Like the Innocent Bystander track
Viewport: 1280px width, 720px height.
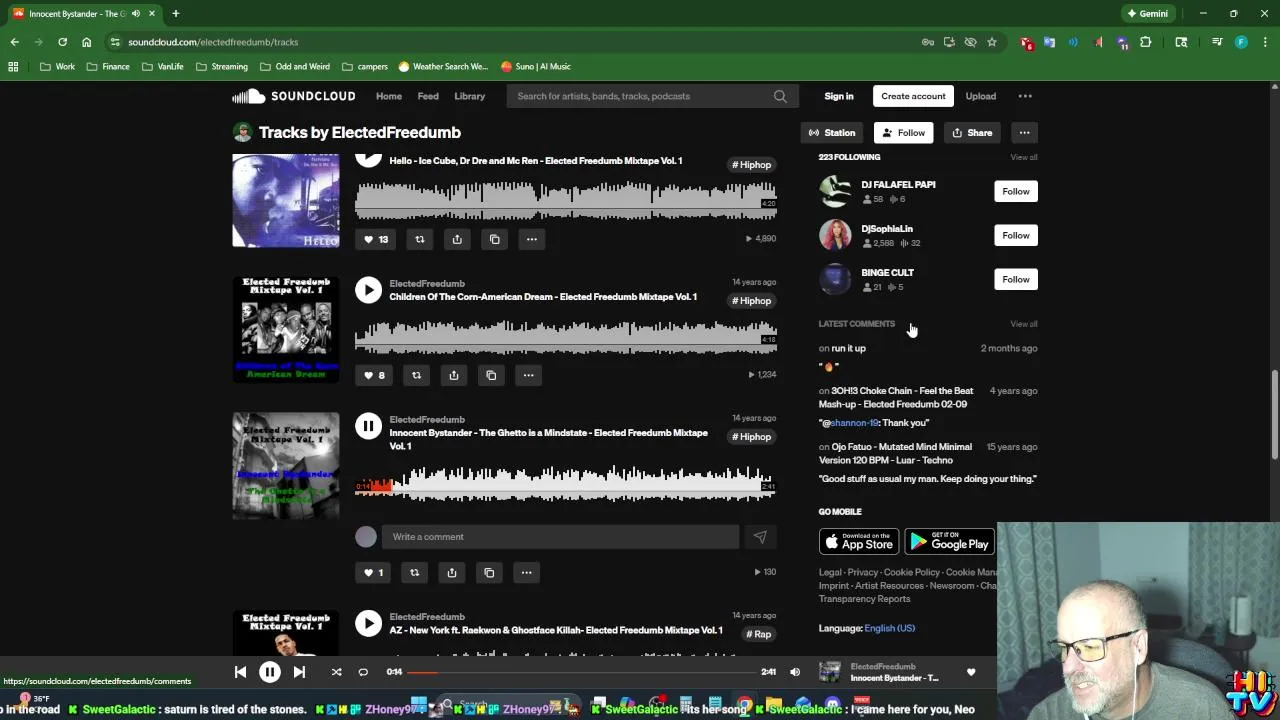pos(372,572)
